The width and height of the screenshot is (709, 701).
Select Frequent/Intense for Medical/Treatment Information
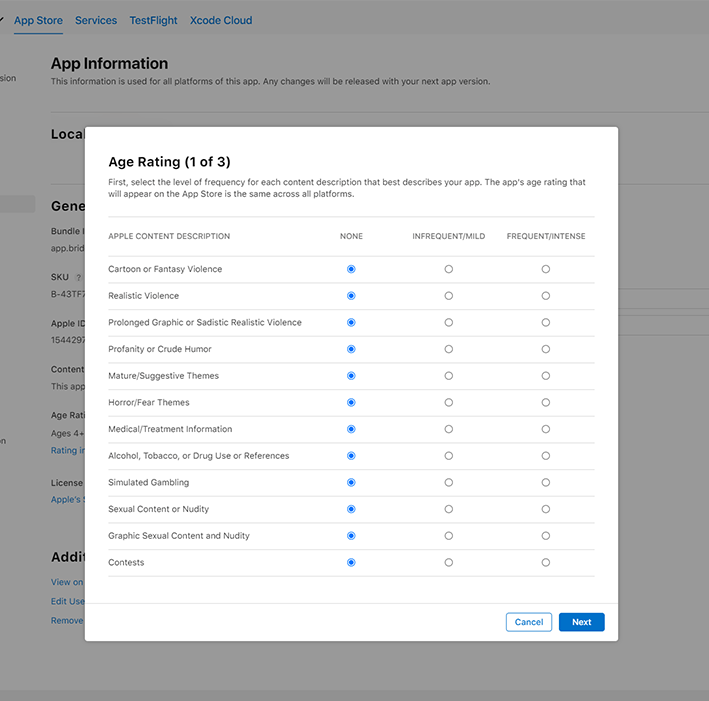pyautogui.click(x=546, y=429)
